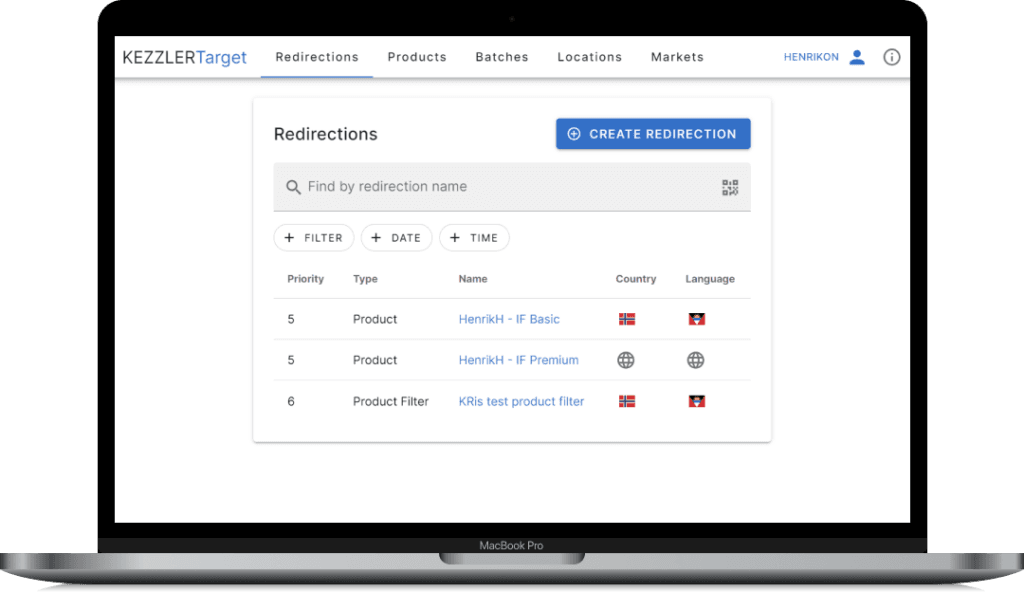
Task: Open the DATE filter chip
Action: [x=396, y=238]
